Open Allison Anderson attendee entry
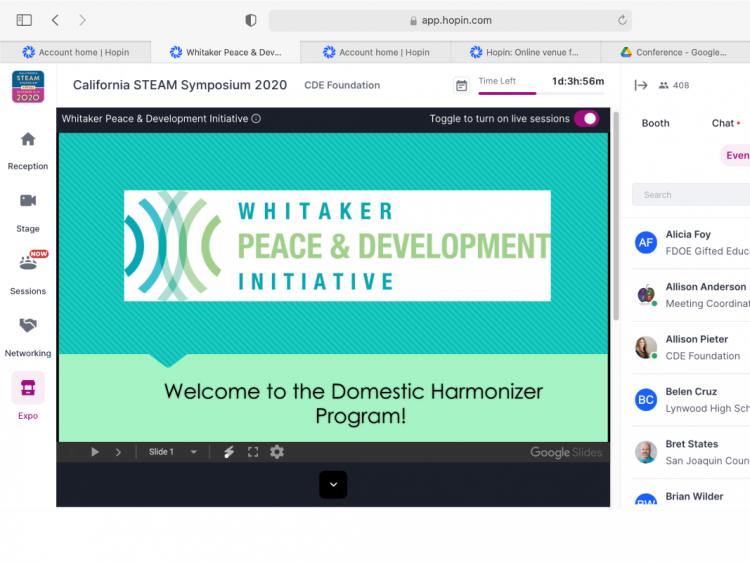750x562 pixels. [x=691, y=295]
